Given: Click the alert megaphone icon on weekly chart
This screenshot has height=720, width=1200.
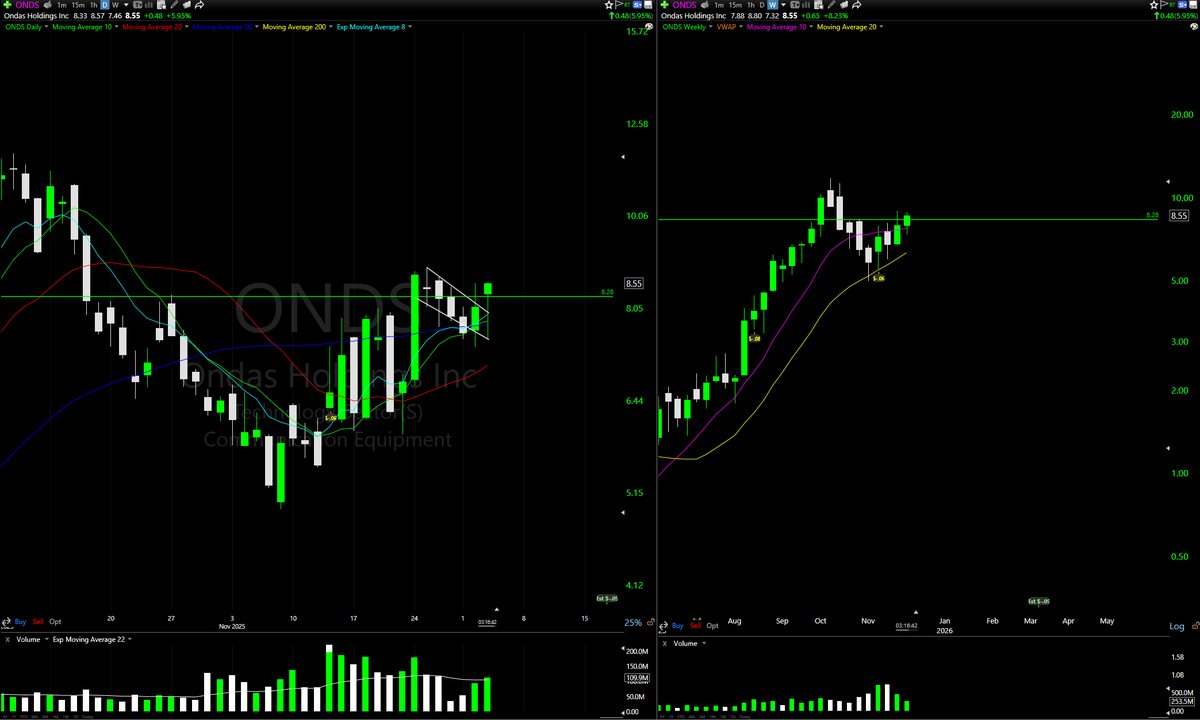Looking at the screenshot, I should pyautogui.click(x=705, y=5).
